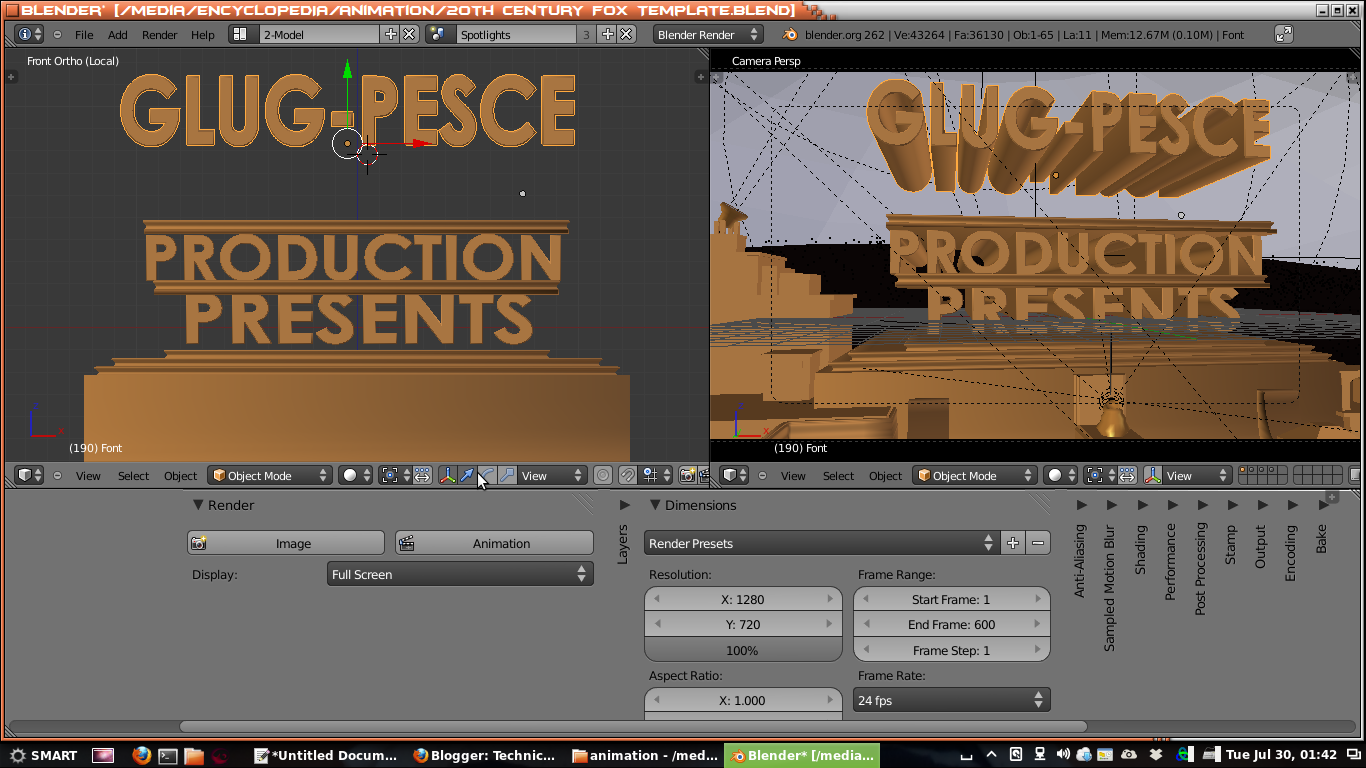Toggle manipulate center points in Camera Persp header
Viewport: 1366px width, 768px height.
point(1127,476)
